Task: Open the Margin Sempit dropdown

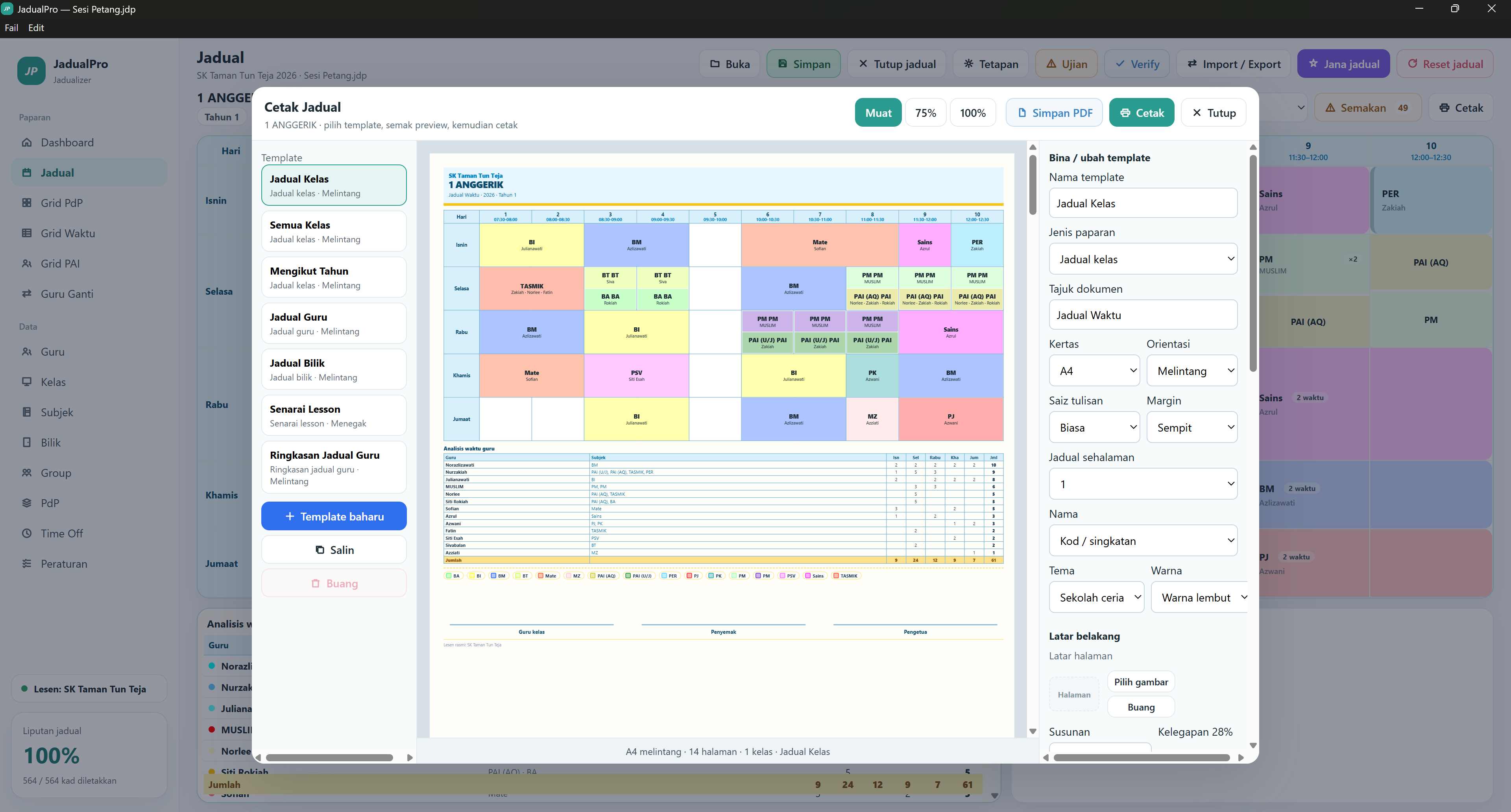Action: pos(1192,428)
